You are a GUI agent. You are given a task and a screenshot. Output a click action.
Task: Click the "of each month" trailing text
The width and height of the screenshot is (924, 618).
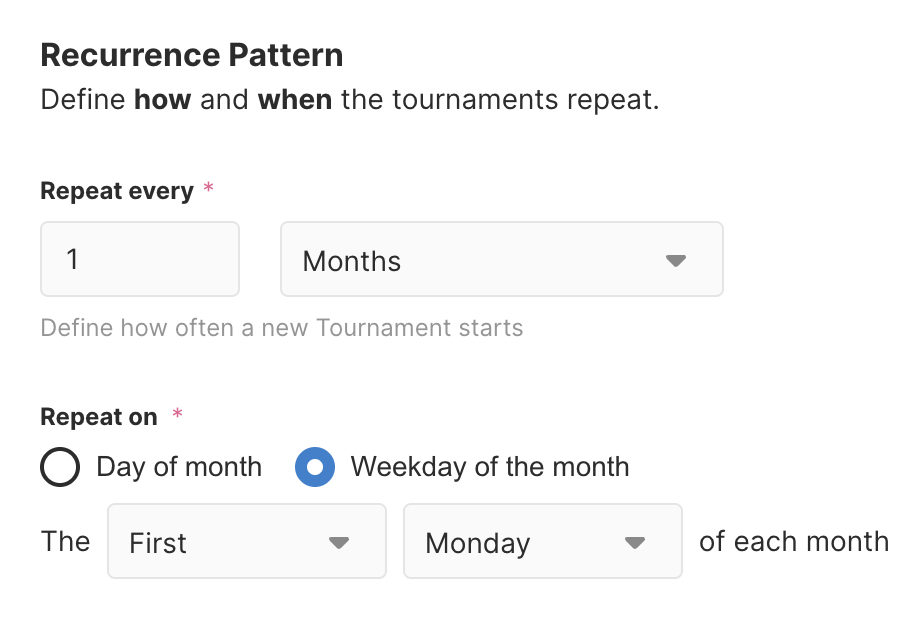pyautogui.click(x=793, y=541)
